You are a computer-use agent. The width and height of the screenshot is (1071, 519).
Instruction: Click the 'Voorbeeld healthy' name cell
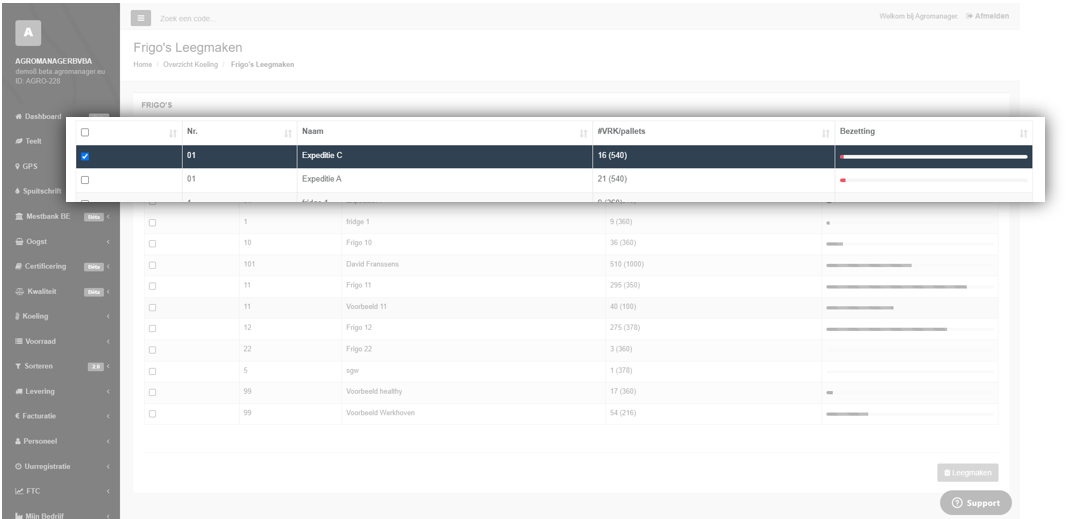click(x=473, y=392)
